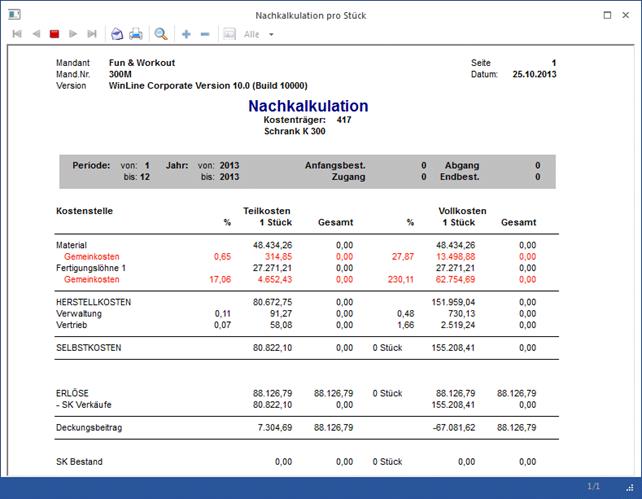Print the Nachkalkulation report
This screenshot has height=499, width=642.
(x=136, y=34)
